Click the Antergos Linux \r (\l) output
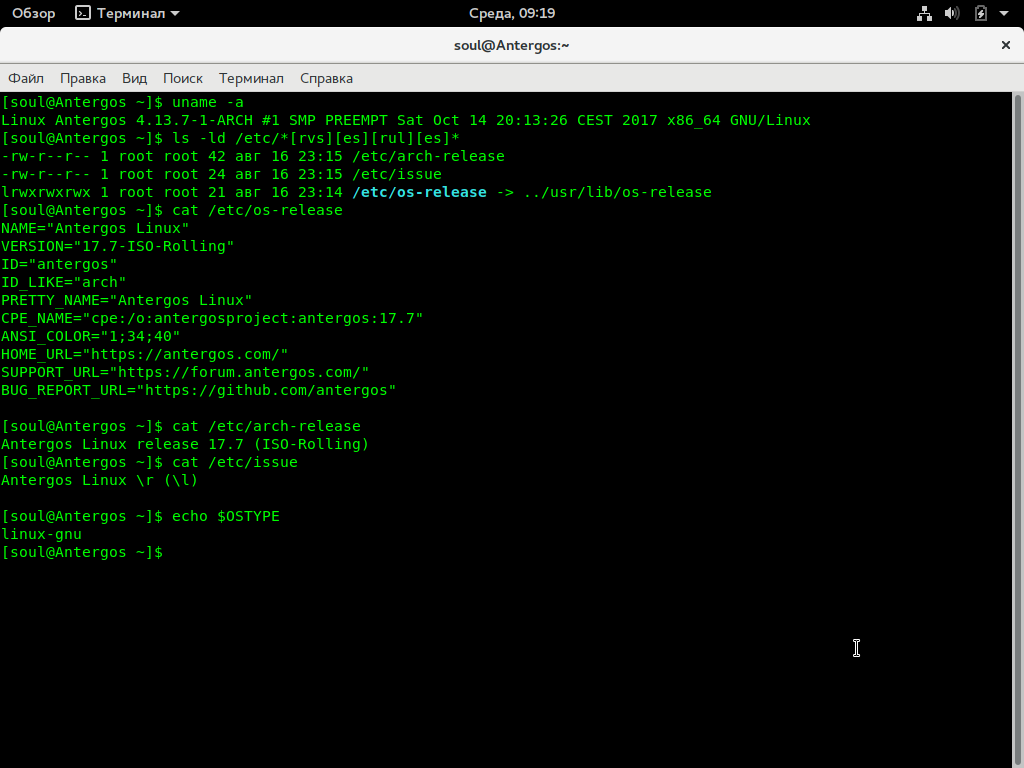This screenshot has height=768, width=1024. 99,480
